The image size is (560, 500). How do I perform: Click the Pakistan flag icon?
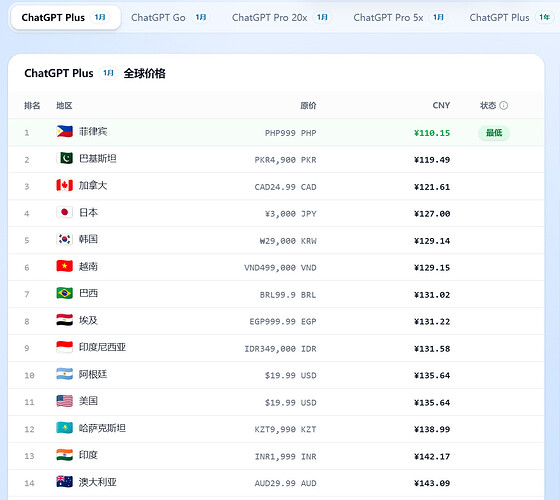65,158
